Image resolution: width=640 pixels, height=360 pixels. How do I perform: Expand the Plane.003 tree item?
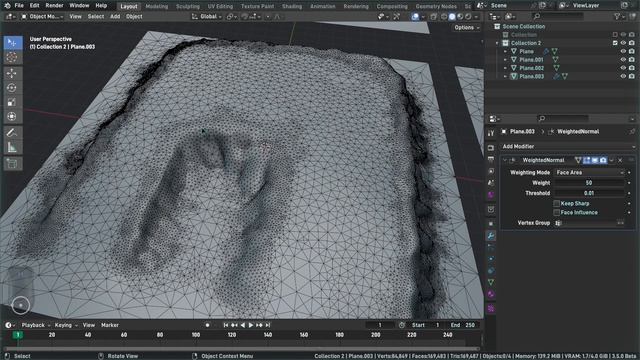(505, 76)
